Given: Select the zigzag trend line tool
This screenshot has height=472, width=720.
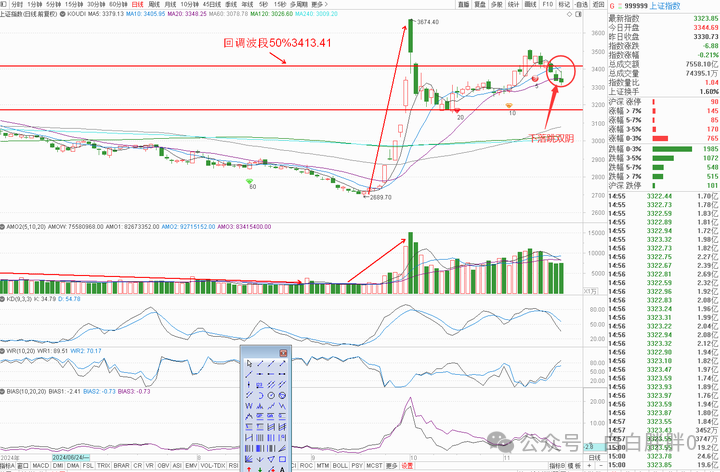Looking at the screenshot, I should [271, 406].
